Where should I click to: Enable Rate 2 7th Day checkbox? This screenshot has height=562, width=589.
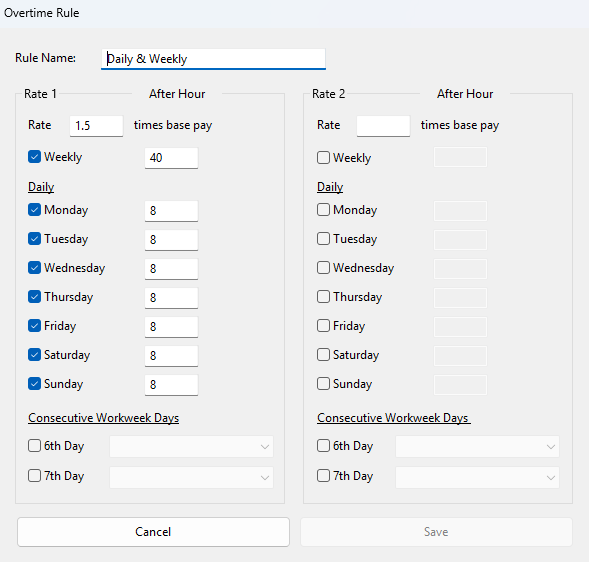pos(323,476)
